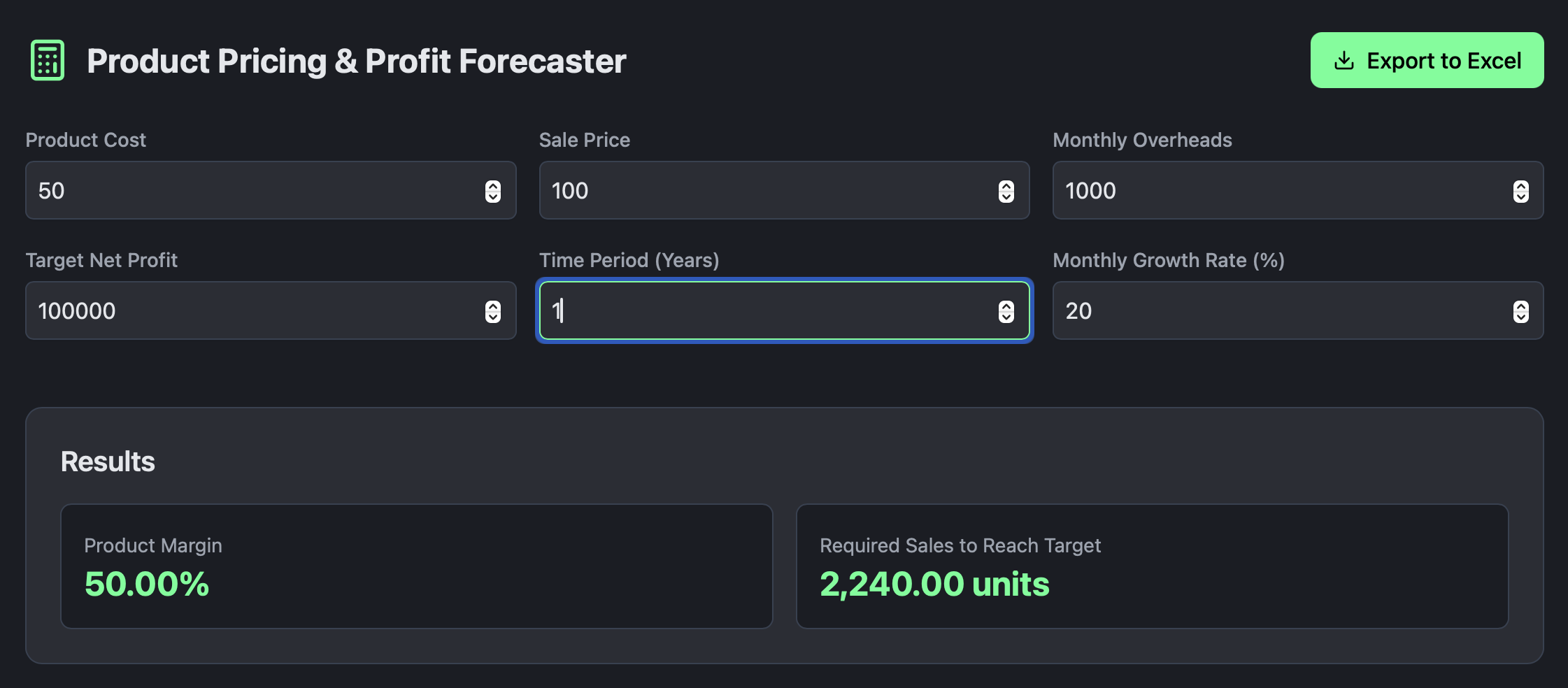
Task: Click the Monthly Growth Rate stepper arrows
Action: point(1521,311)
